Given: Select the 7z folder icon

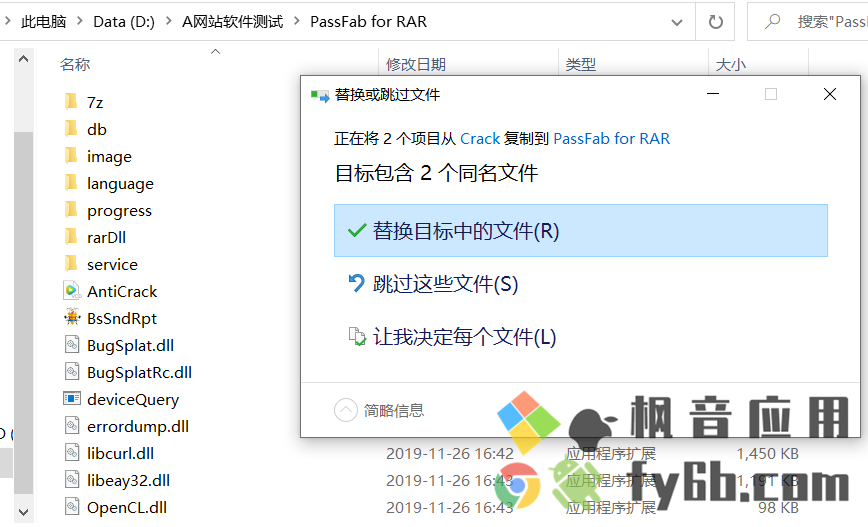Looking at the screenshot, I should 71,102.
